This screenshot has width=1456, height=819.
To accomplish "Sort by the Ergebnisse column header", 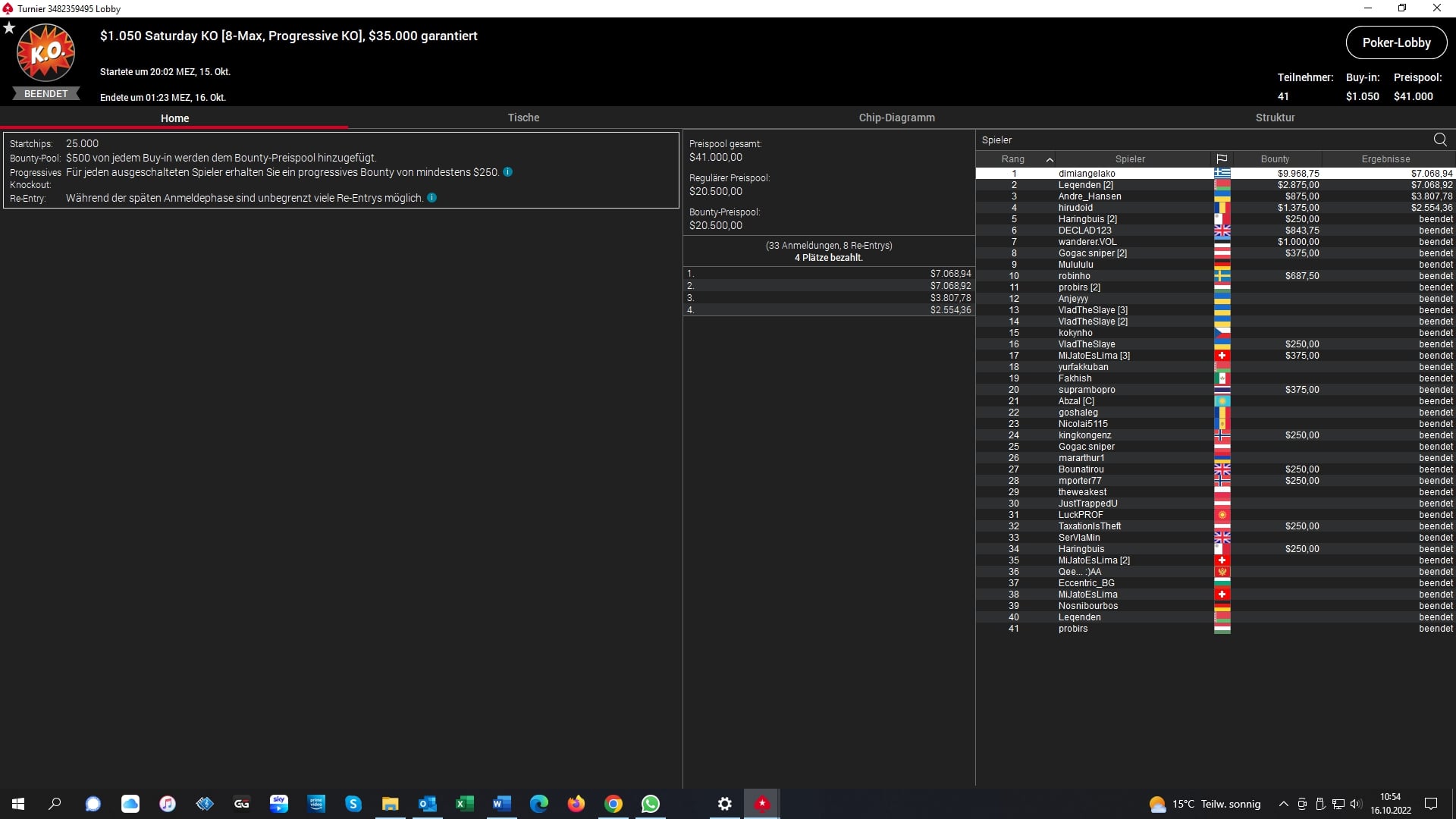I will [1385, 159].
